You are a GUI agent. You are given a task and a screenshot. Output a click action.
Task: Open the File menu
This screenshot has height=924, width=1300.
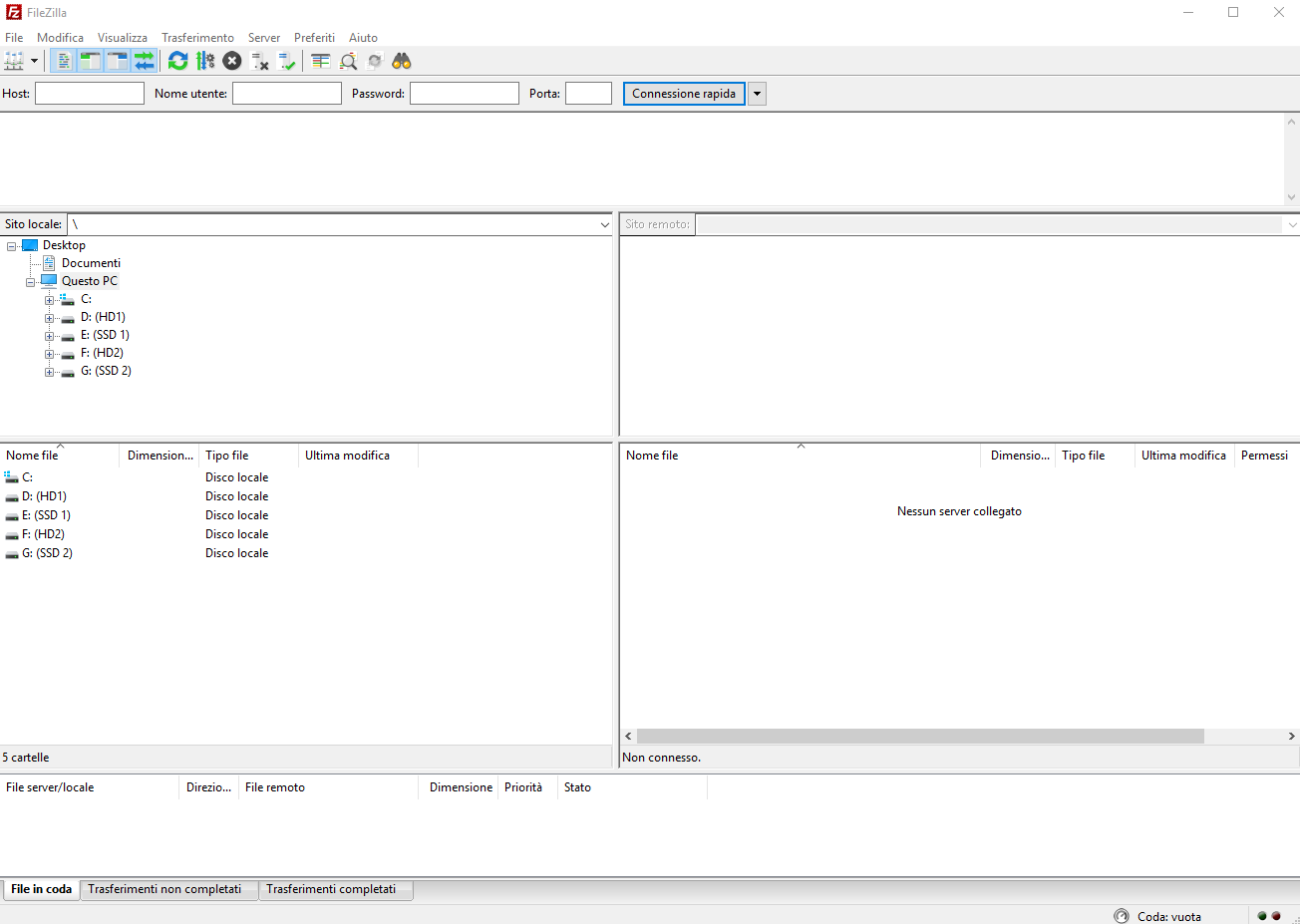click(x=14, y=38)
